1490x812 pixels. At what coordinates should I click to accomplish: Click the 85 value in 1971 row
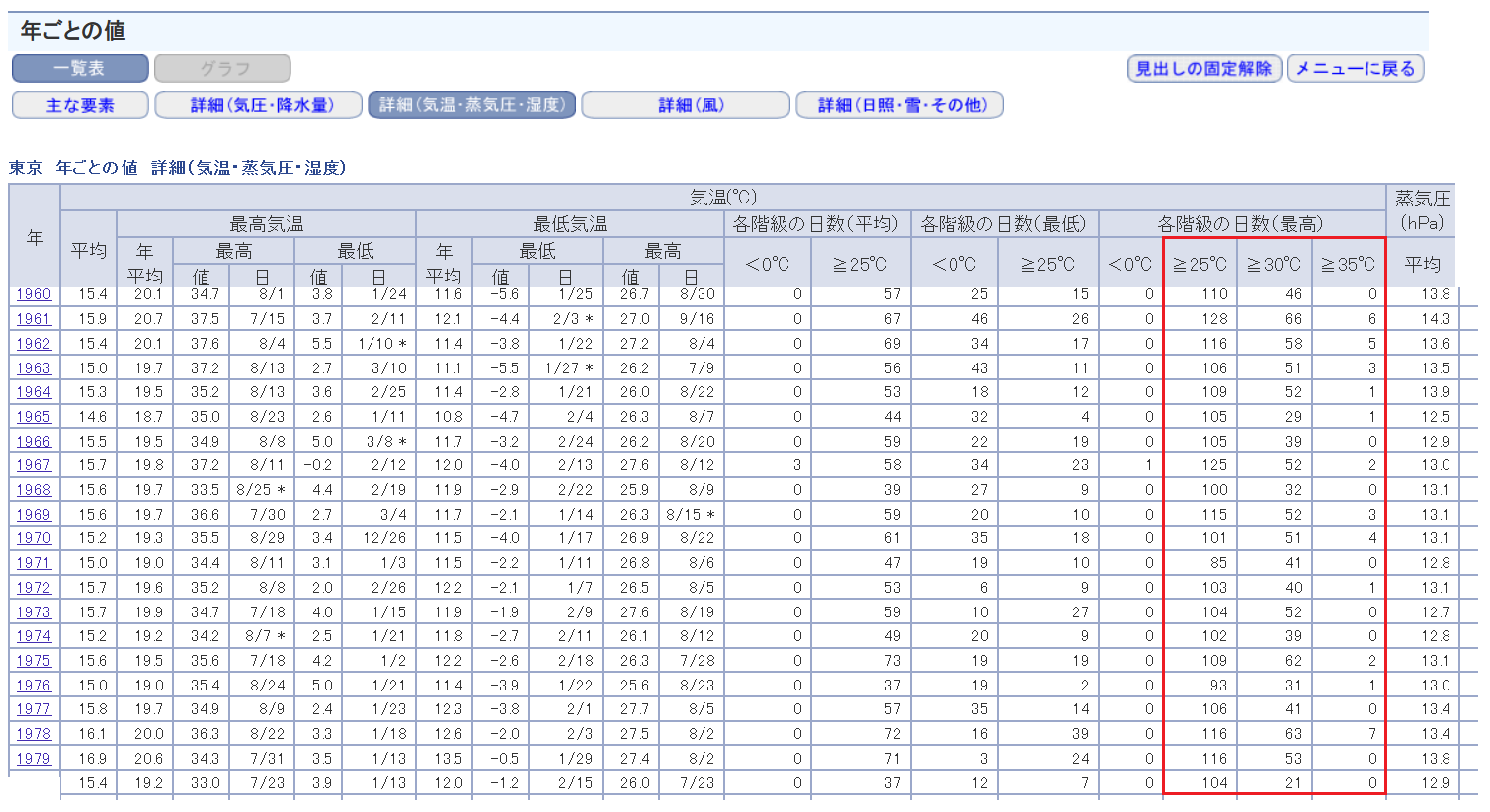1219,563
